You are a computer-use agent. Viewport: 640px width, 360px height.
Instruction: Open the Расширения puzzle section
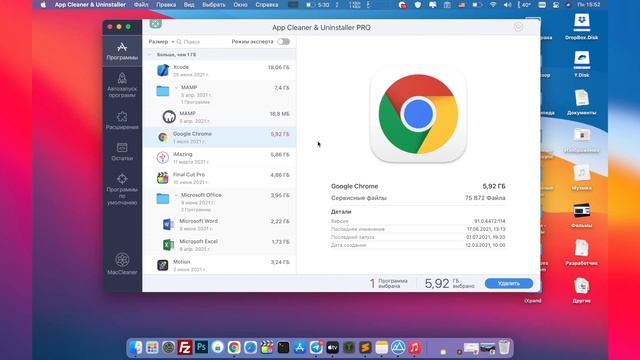(122, 120)
